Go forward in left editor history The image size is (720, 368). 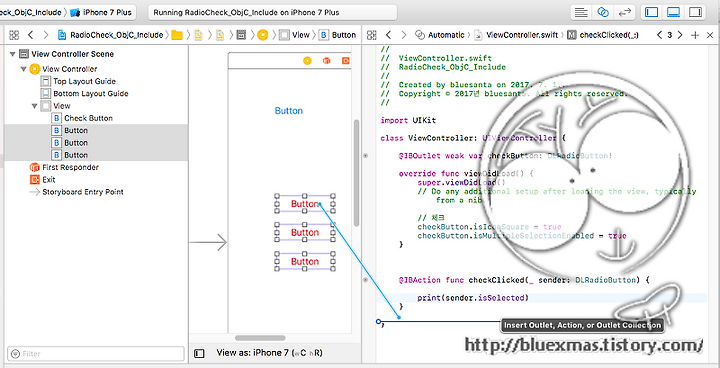point(45,35)
